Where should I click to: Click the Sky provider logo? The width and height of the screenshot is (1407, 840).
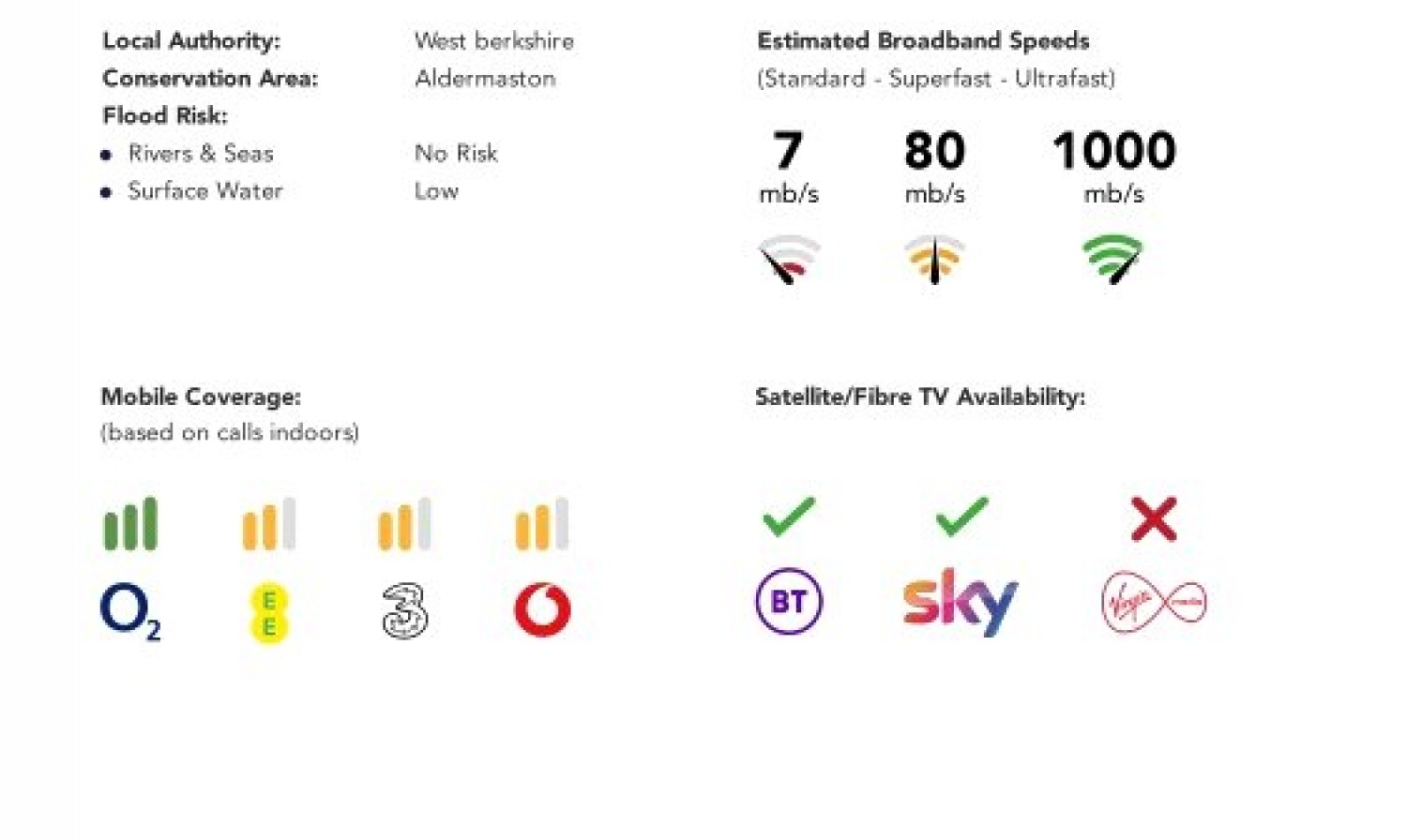(x=960, y=601)
